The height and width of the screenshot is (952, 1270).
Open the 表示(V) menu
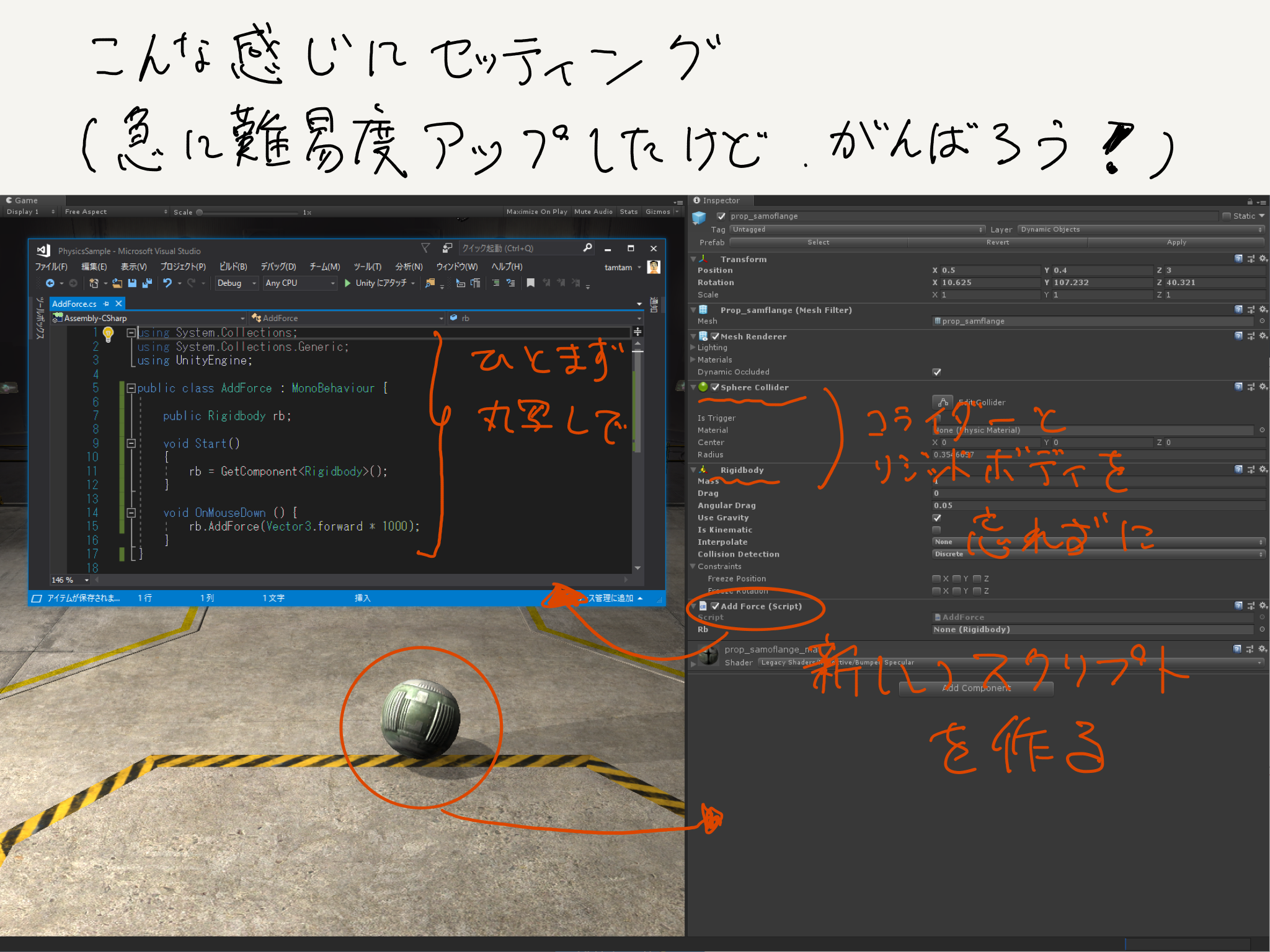click(134, 267)
